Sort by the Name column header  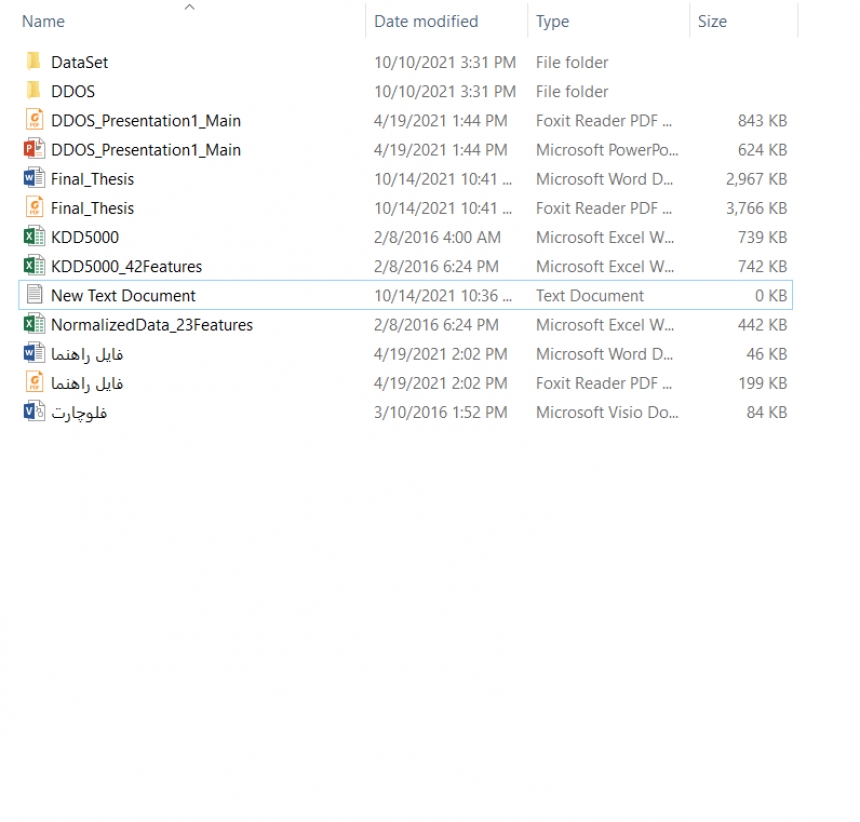point(43,21)
